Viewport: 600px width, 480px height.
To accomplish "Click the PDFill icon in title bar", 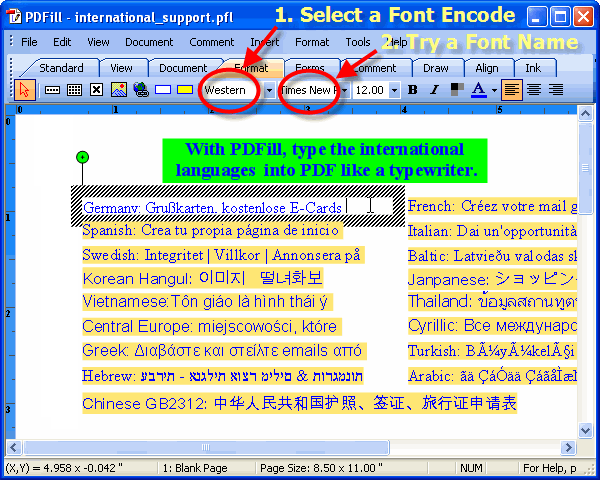I will [x=14, y=17].
